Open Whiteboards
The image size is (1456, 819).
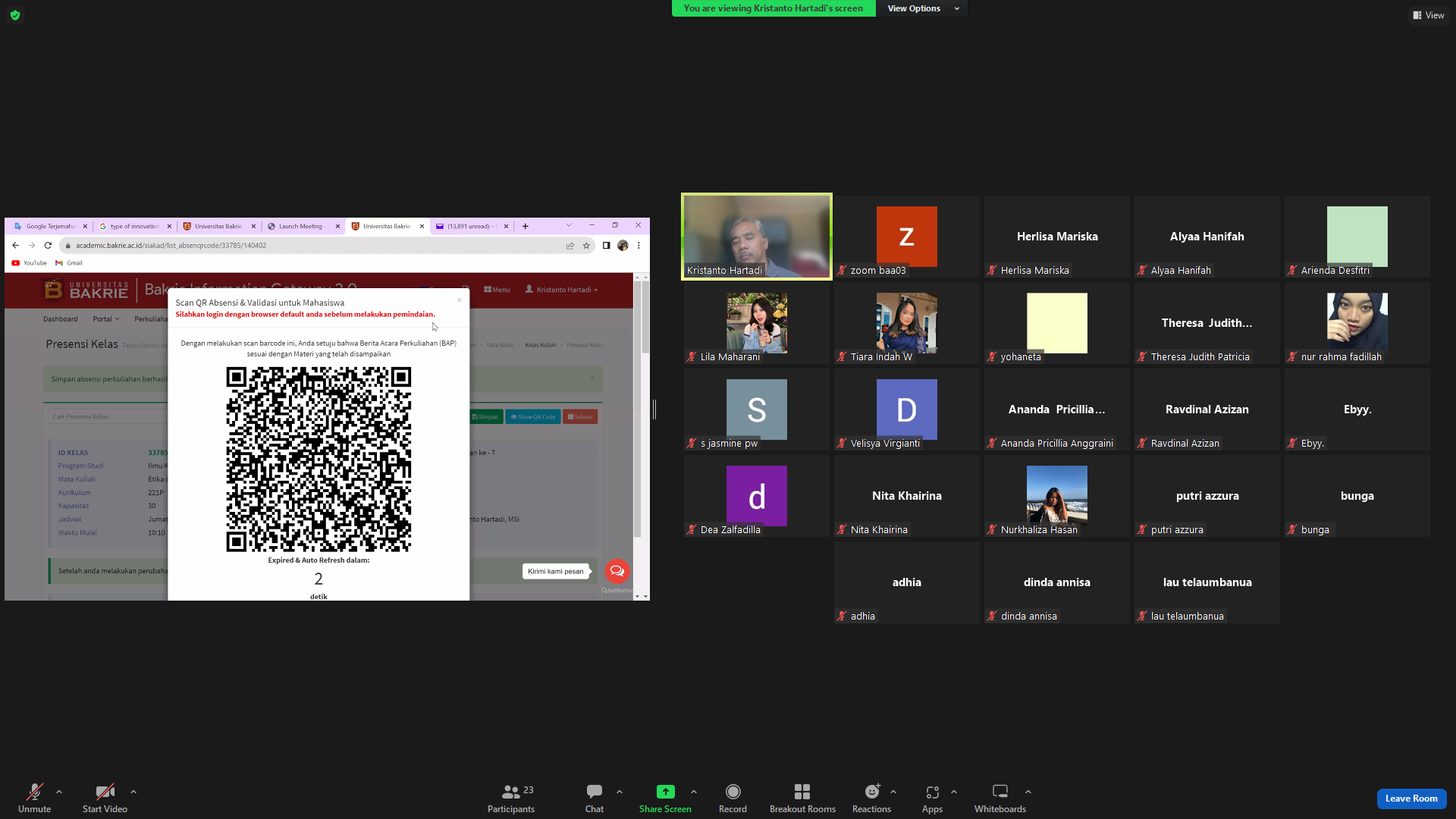1000,798
